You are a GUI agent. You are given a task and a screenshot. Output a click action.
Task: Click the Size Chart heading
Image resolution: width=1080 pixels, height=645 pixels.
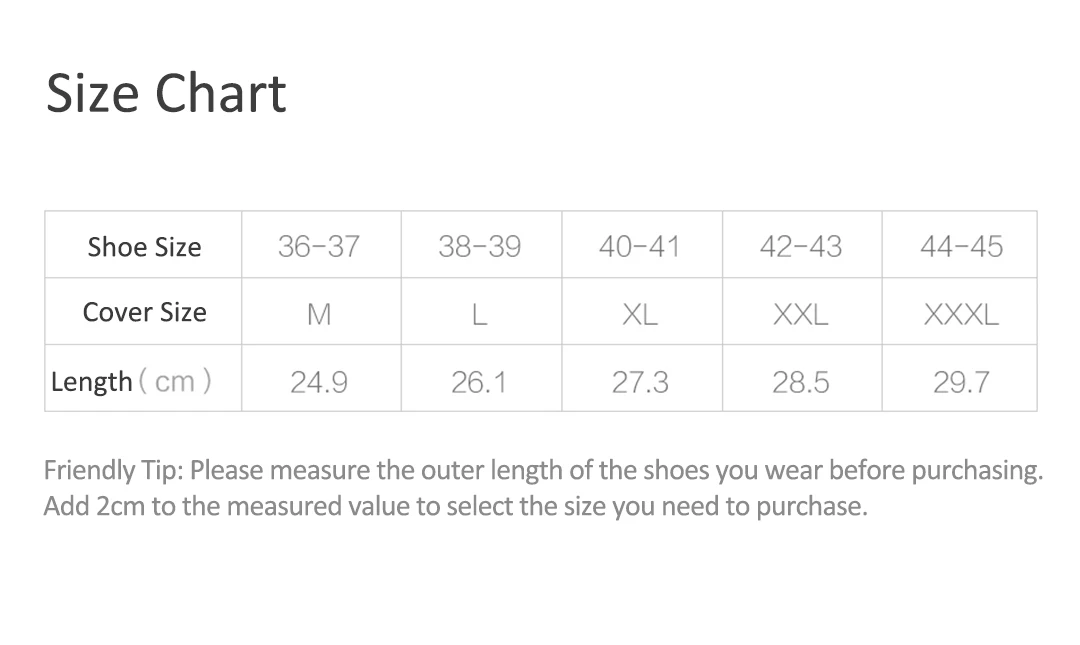click(x=166, y=93)
